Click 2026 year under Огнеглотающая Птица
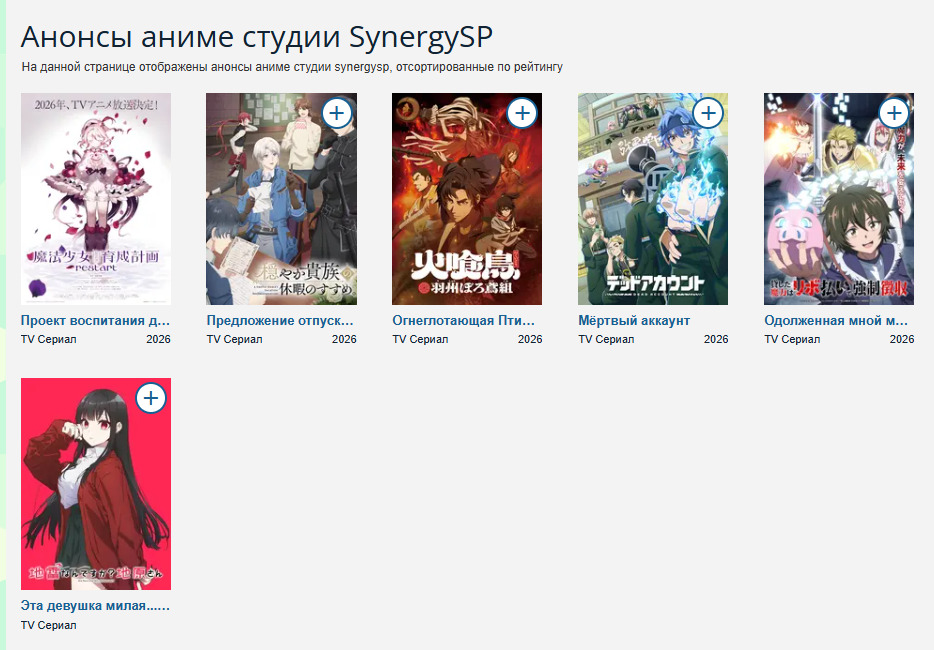Viewport: 934px width, 650px height. (x=530, y=339)
